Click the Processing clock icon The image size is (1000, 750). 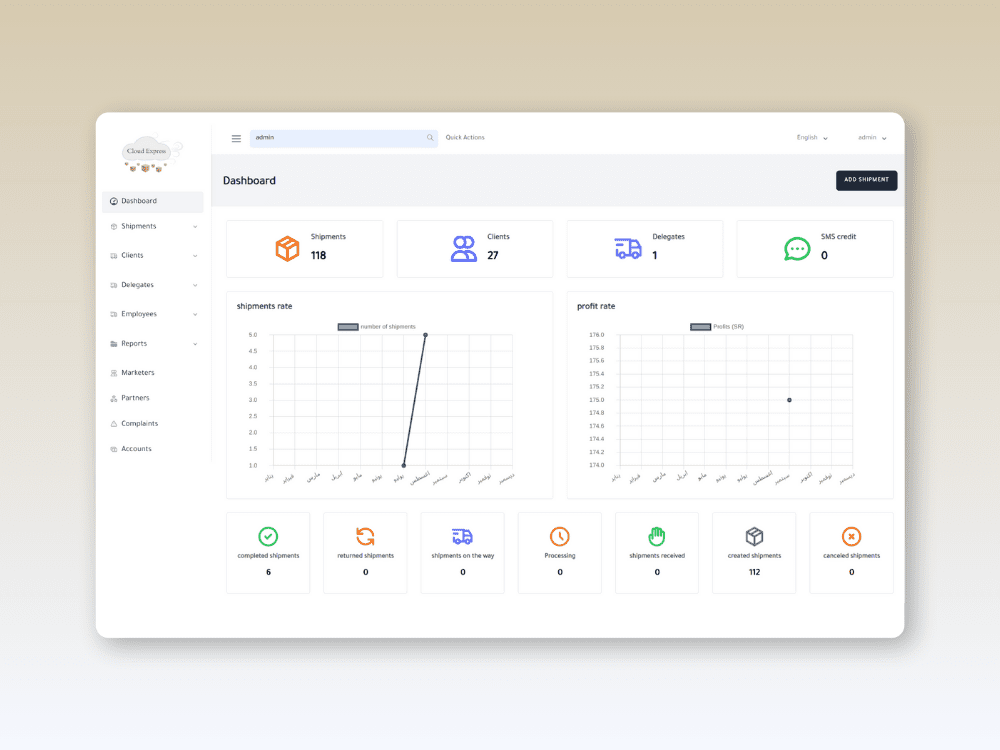pos(560,536)
